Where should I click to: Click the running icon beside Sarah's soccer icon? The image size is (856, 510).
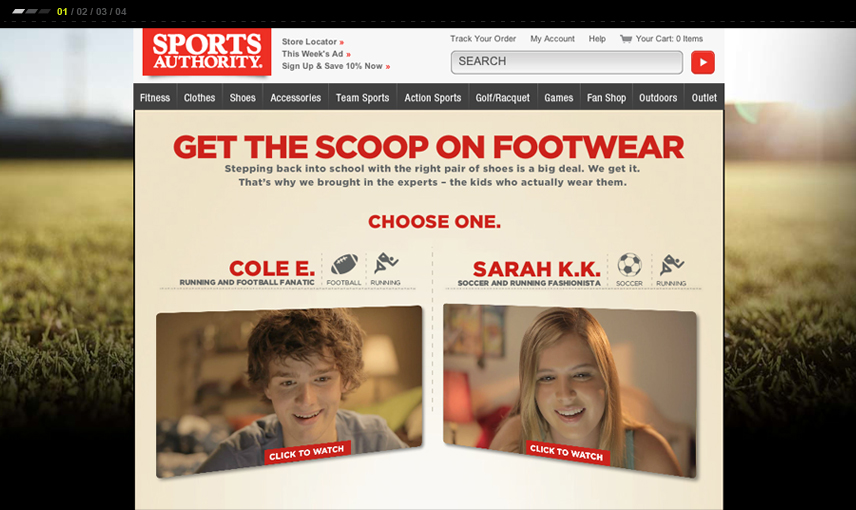click(x=671, y=265)
